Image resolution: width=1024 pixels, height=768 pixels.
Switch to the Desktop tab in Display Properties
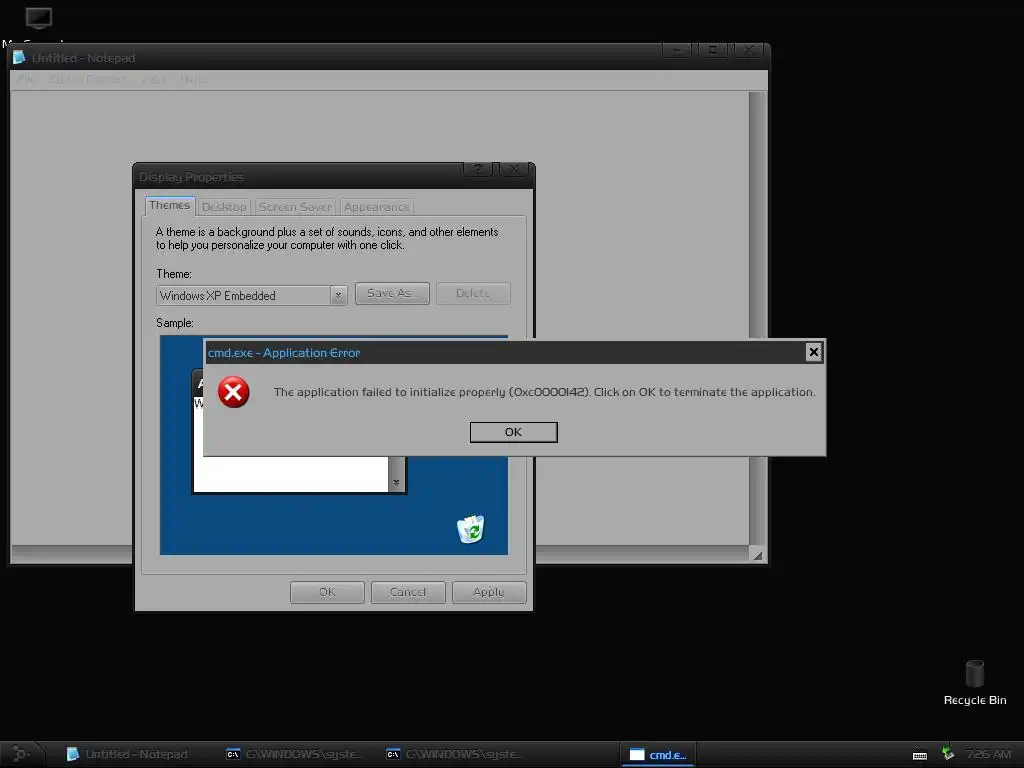coord(224,207)
